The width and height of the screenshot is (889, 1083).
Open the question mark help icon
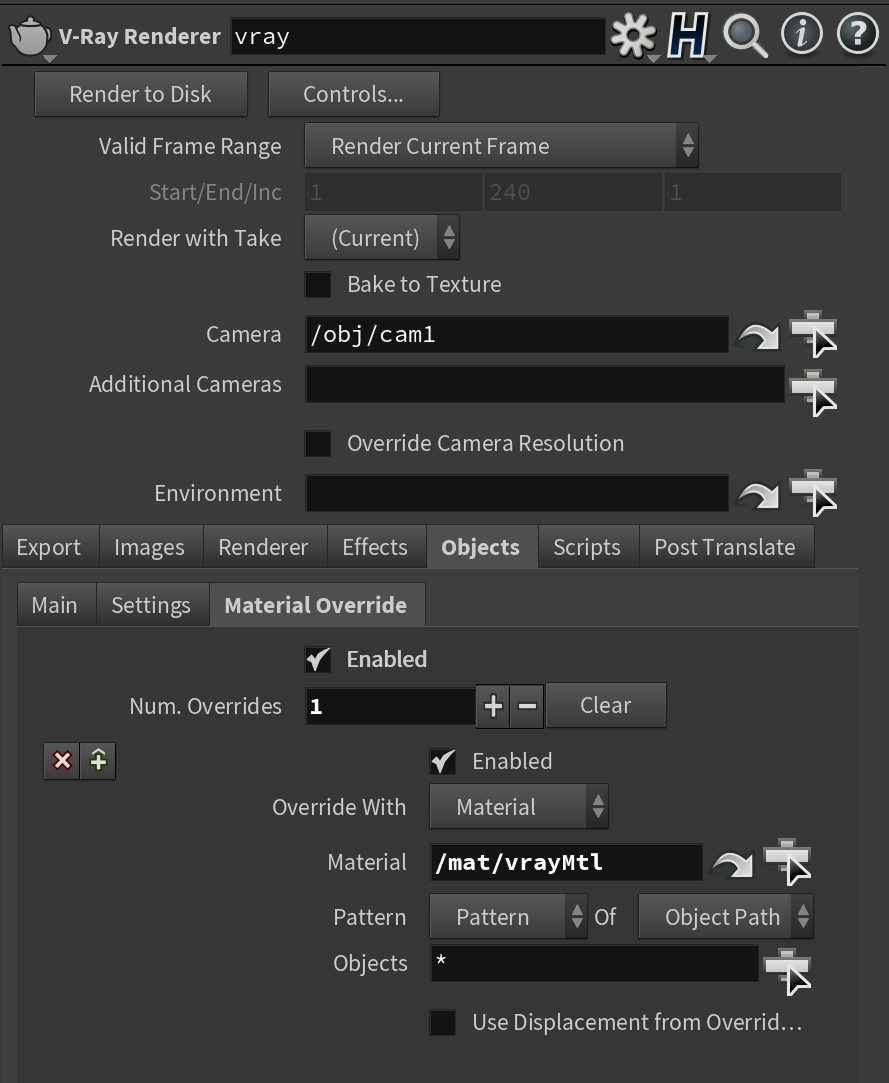pos(857,34)
